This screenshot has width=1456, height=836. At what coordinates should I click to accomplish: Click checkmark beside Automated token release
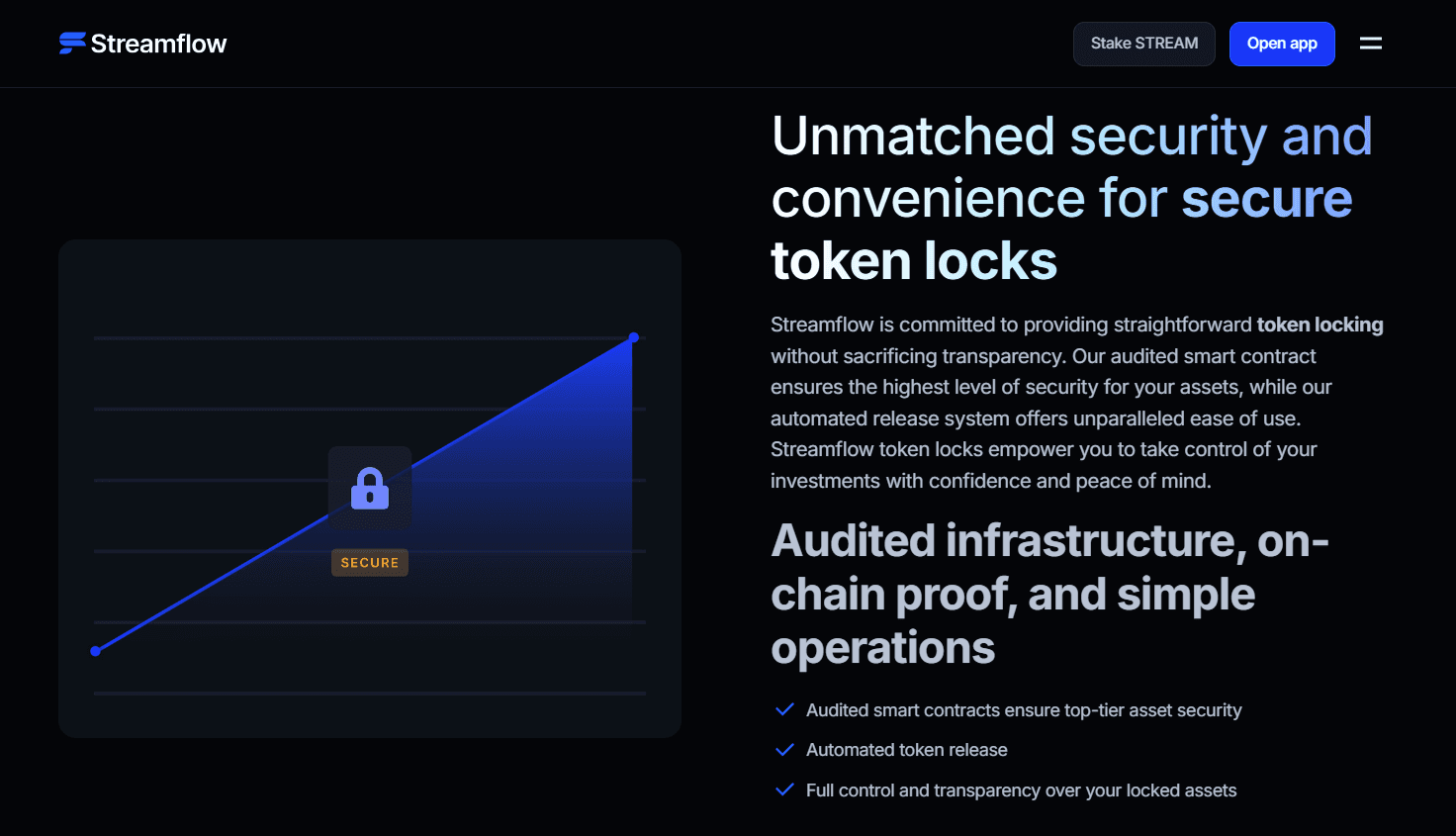tap(784, 750)
